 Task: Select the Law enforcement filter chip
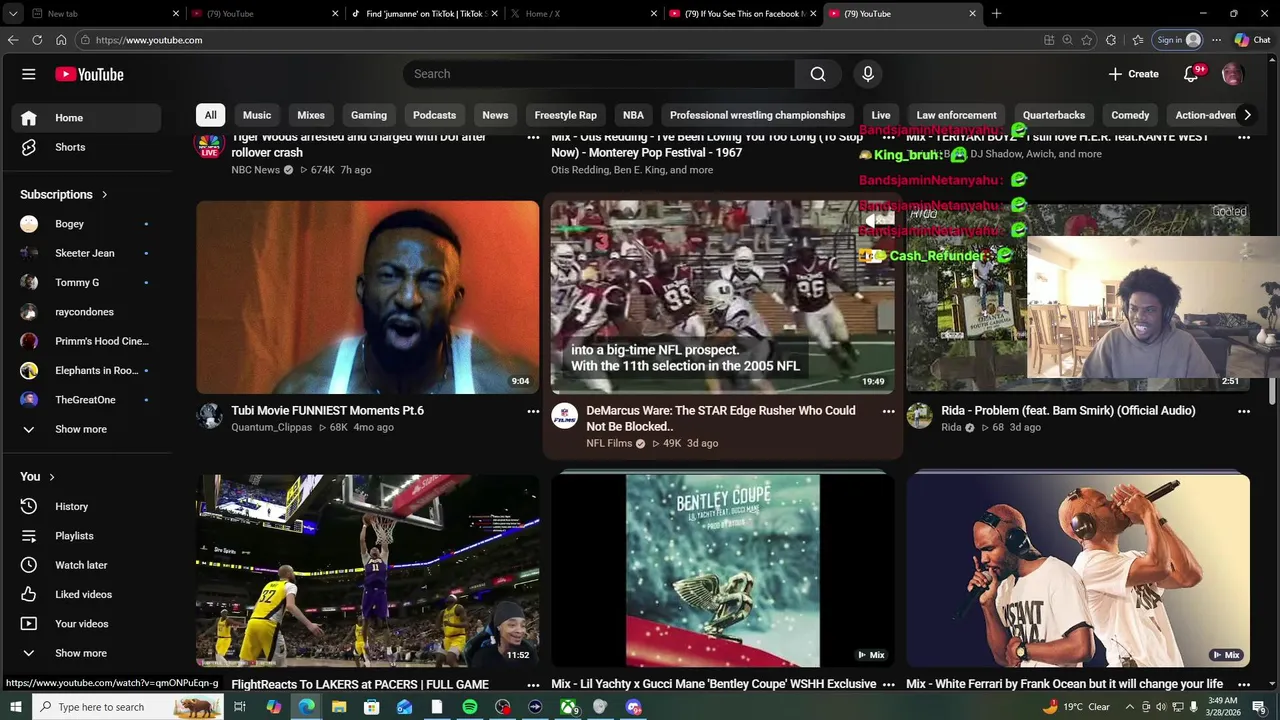tap(956, 115)
